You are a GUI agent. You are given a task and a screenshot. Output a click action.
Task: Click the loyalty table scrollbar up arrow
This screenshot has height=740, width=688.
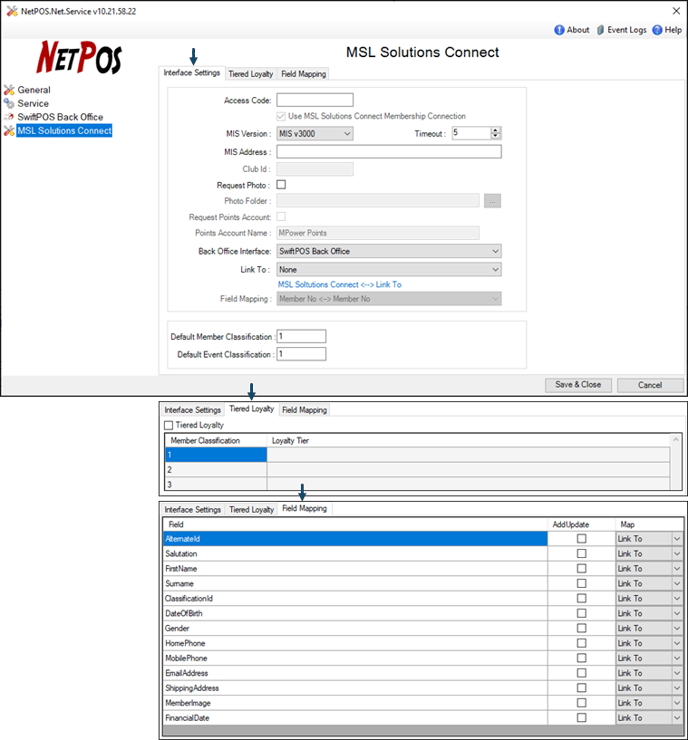pos(676,440)
